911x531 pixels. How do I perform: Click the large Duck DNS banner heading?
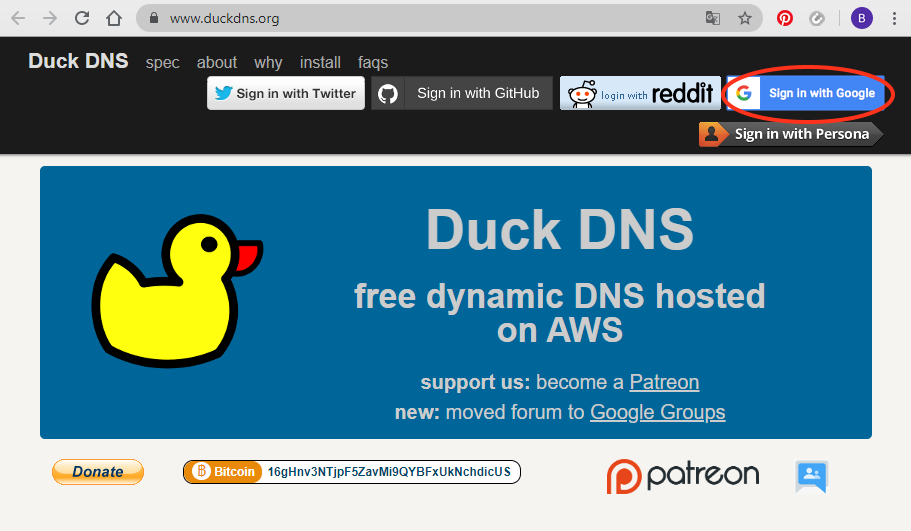560,229
